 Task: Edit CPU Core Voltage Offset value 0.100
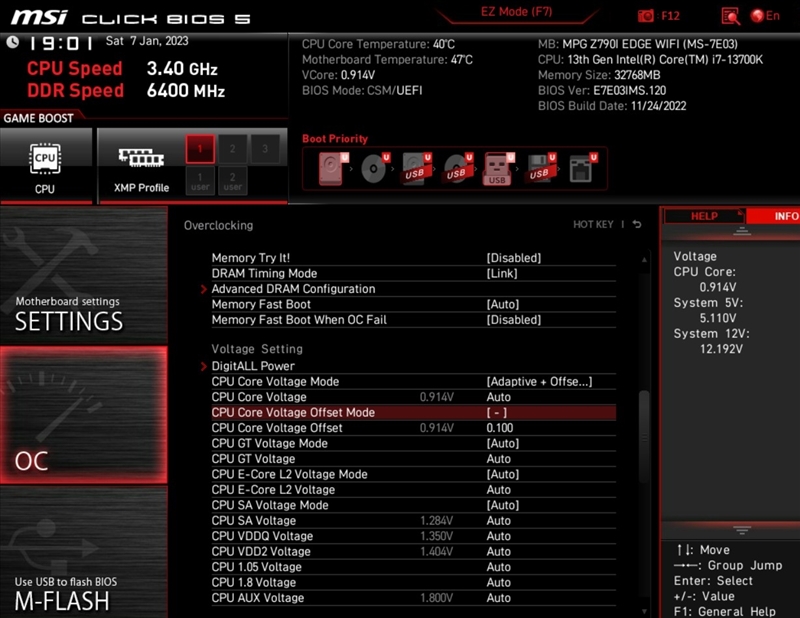499,428
